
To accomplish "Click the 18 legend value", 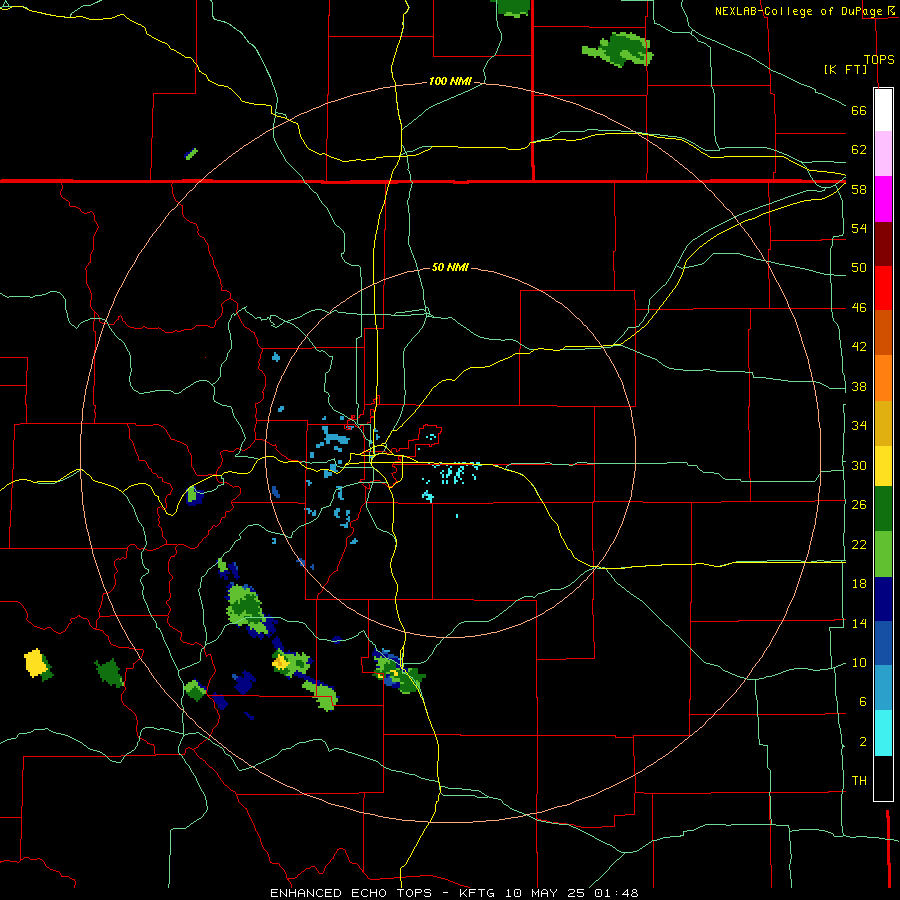I will coord(859,584).
